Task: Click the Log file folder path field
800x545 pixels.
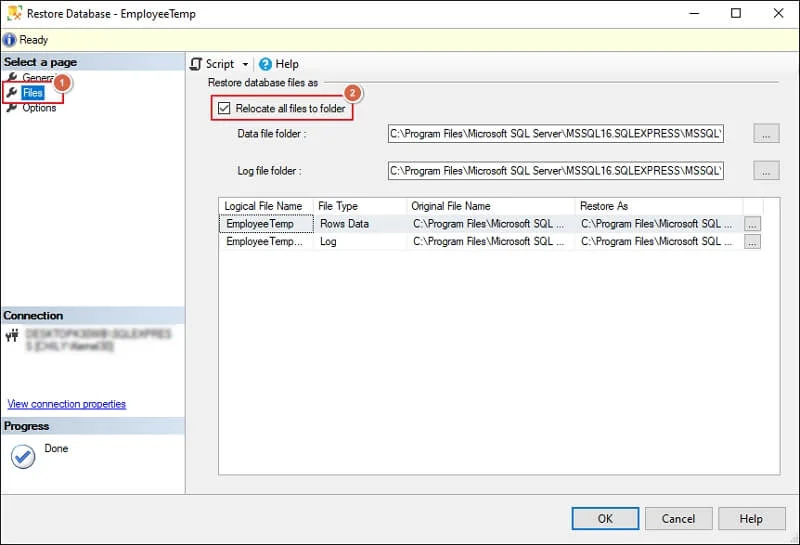Action: 556,170
